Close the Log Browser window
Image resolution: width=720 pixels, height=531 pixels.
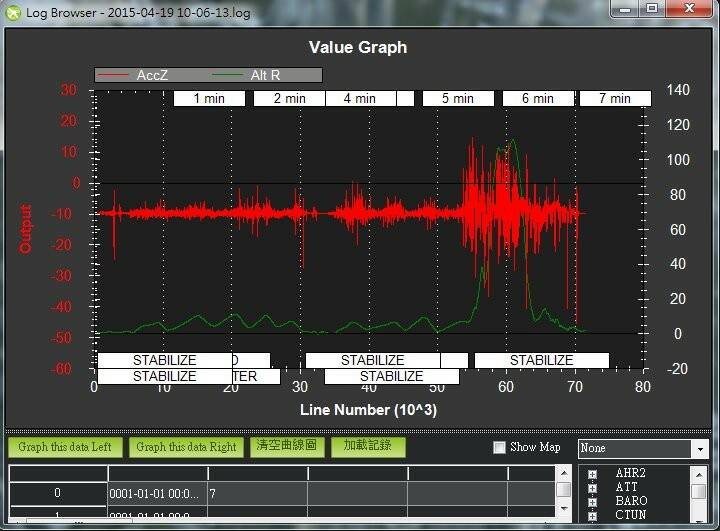(x=689, y=9)
